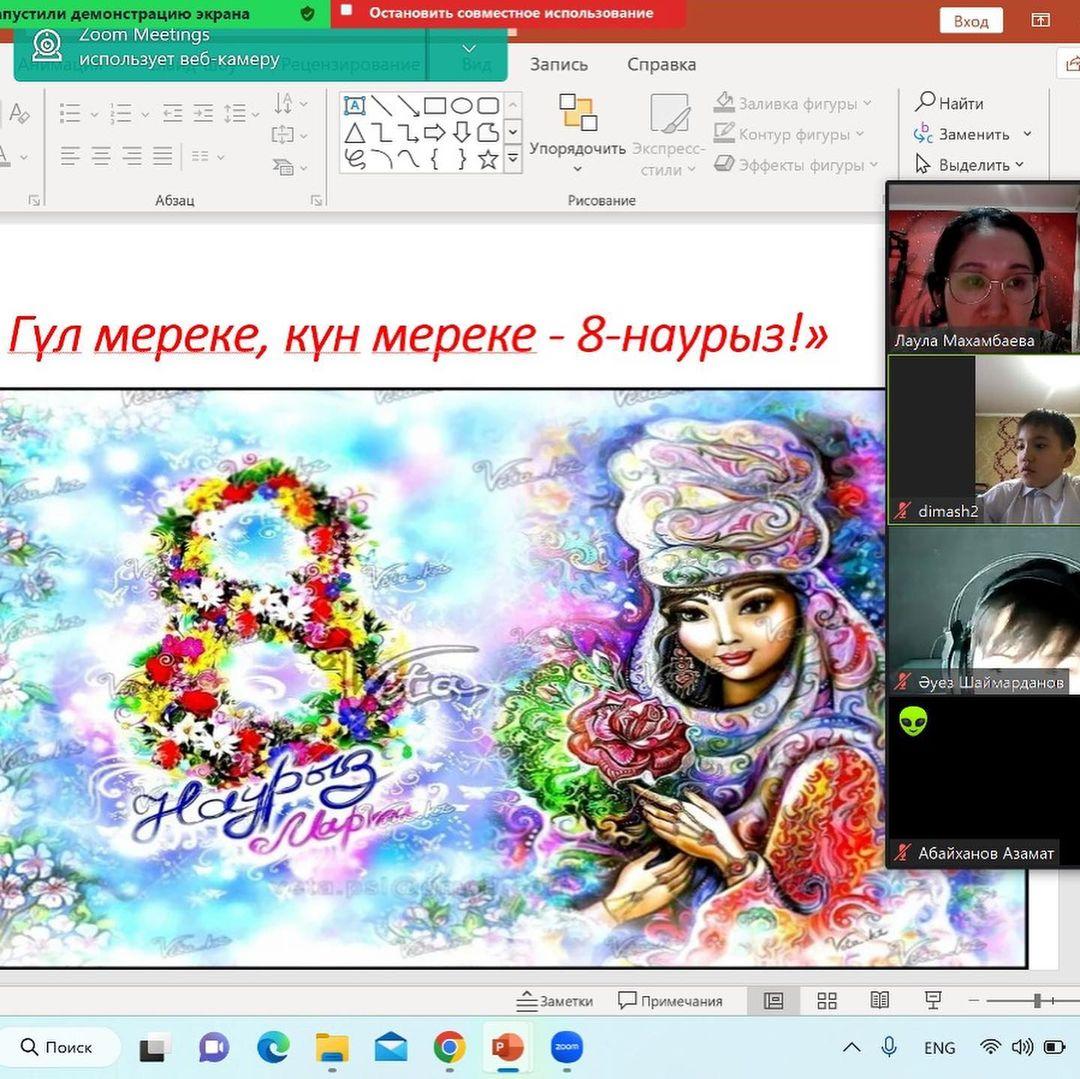Select Әуез Шаймарданов video tile
This screenshot has width=1080, height=1079.
[984, 611]
